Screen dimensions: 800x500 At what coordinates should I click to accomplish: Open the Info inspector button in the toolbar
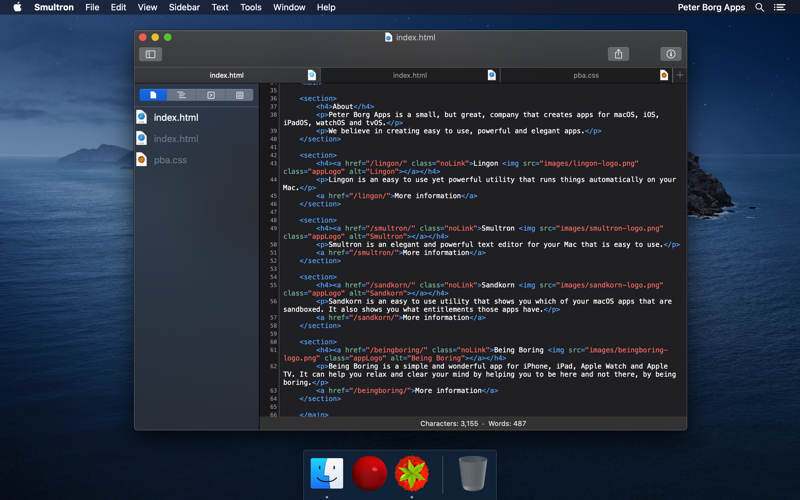(670, 54)
